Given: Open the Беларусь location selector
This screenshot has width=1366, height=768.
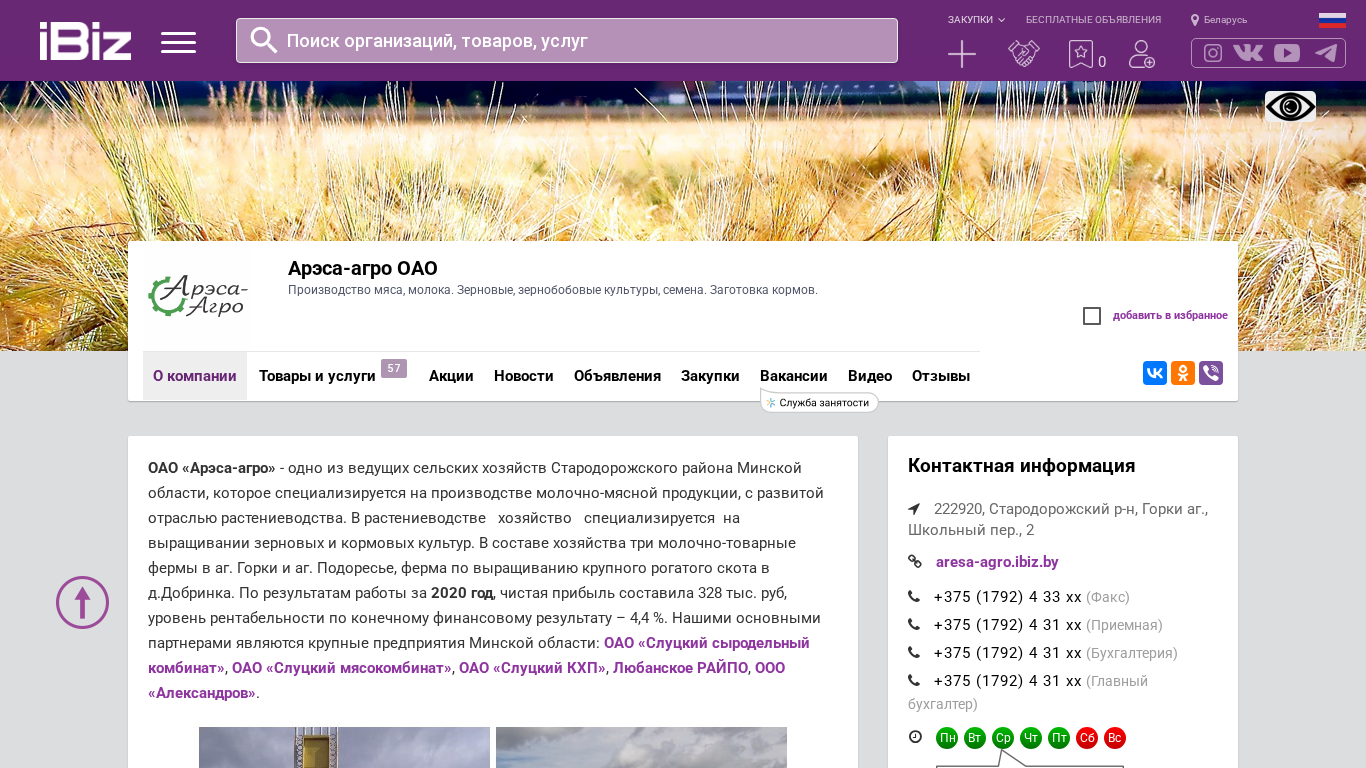Looking at the screenshot, I should pyautogui.click(x=1219, y=20).
